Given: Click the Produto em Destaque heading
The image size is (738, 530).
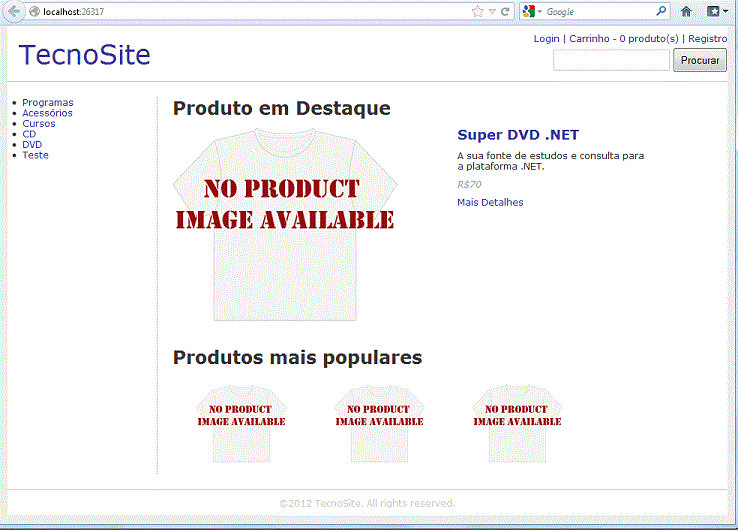Looking at the screenshot, I should (281, 108).
